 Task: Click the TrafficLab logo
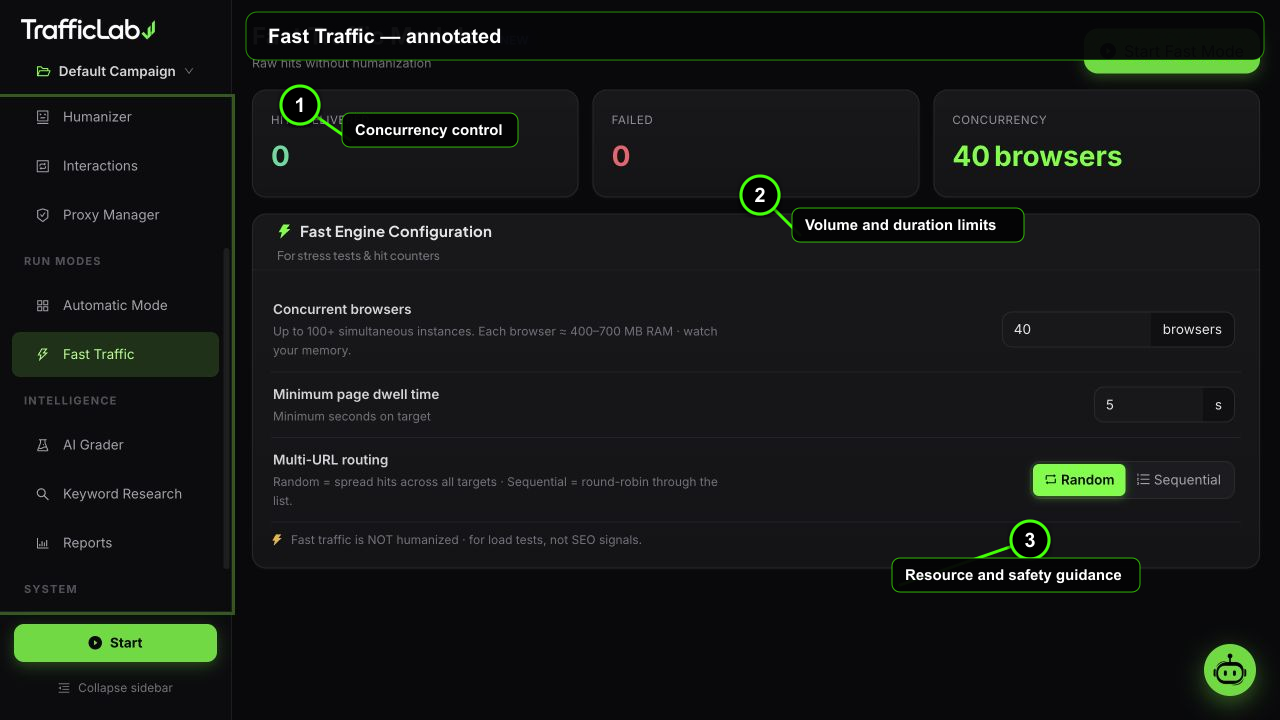pyautogui.click(x=88, y=30)
